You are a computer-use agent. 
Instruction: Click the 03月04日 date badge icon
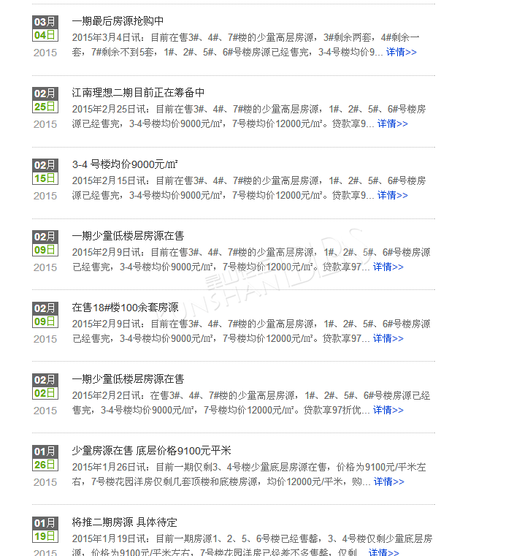click(x=45, y=28)
